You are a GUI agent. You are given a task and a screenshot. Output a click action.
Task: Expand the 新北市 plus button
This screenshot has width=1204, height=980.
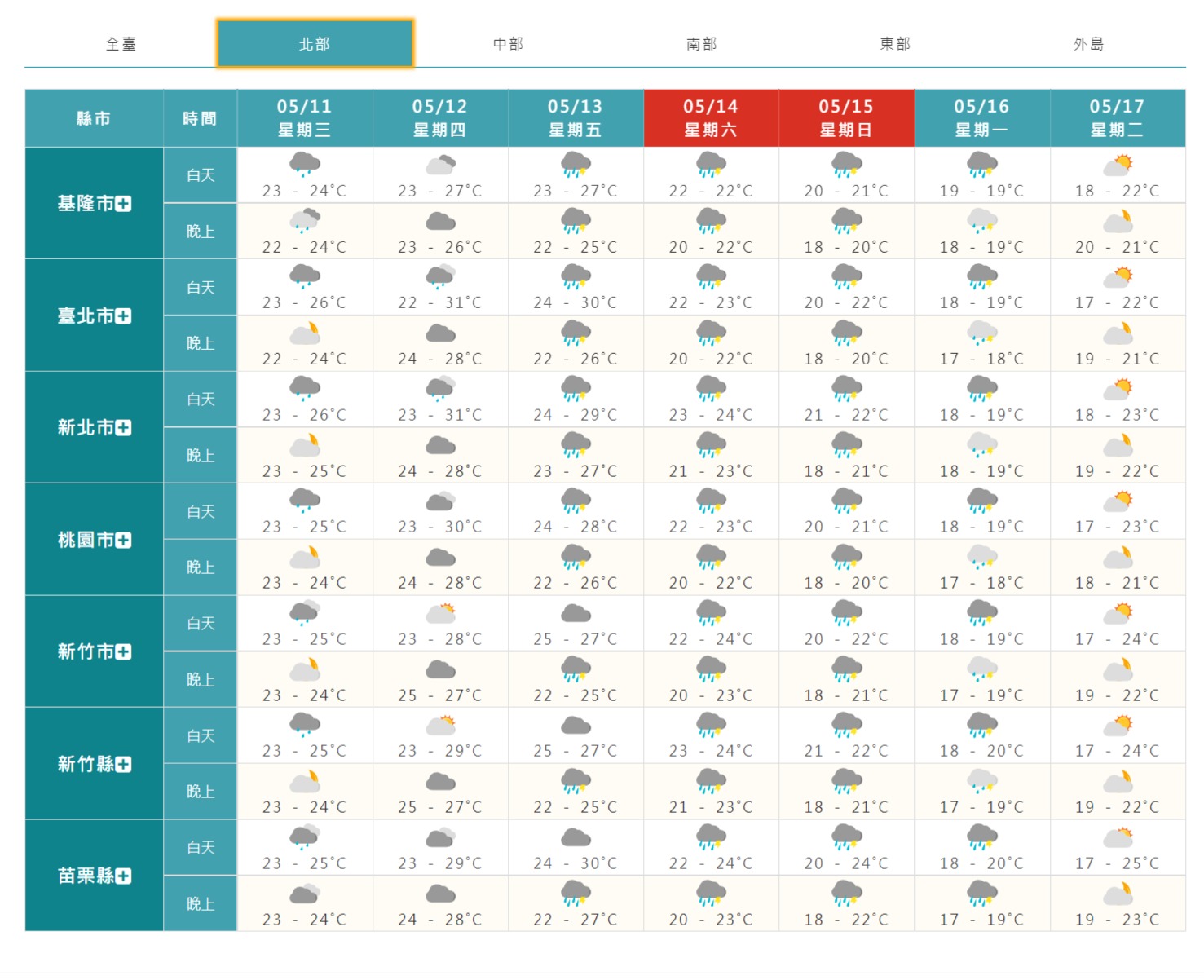click(123, 428)
